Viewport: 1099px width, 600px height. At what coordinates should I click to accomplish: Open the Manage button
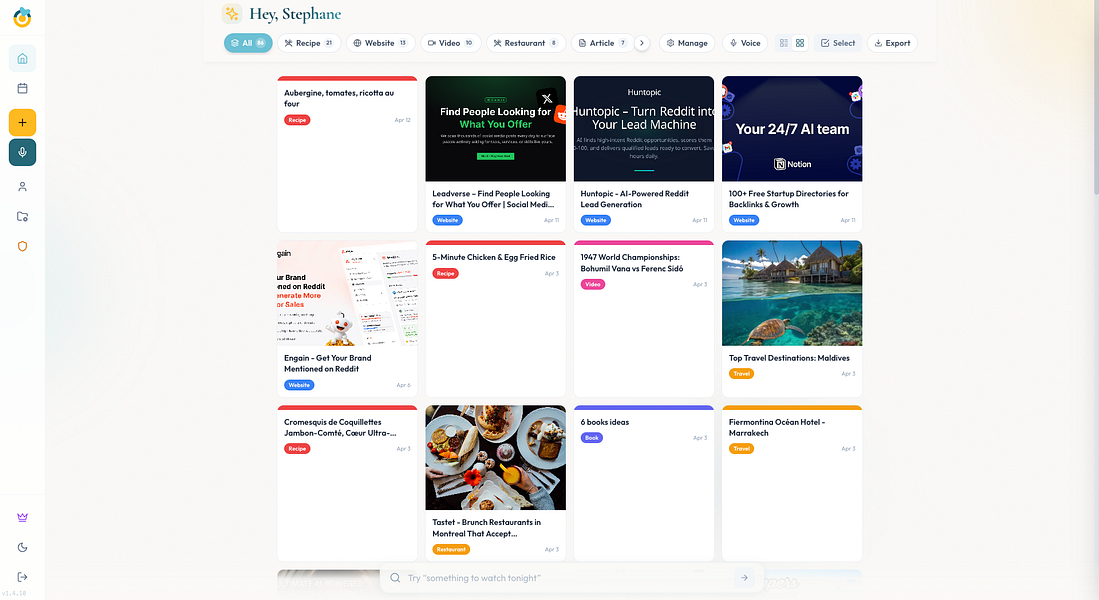(687, 43)
